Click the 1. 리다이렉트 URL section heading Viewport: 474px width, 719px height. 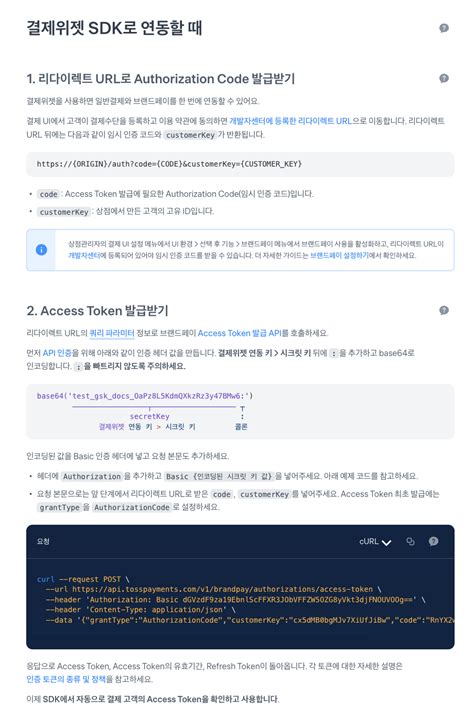(160, 79)
